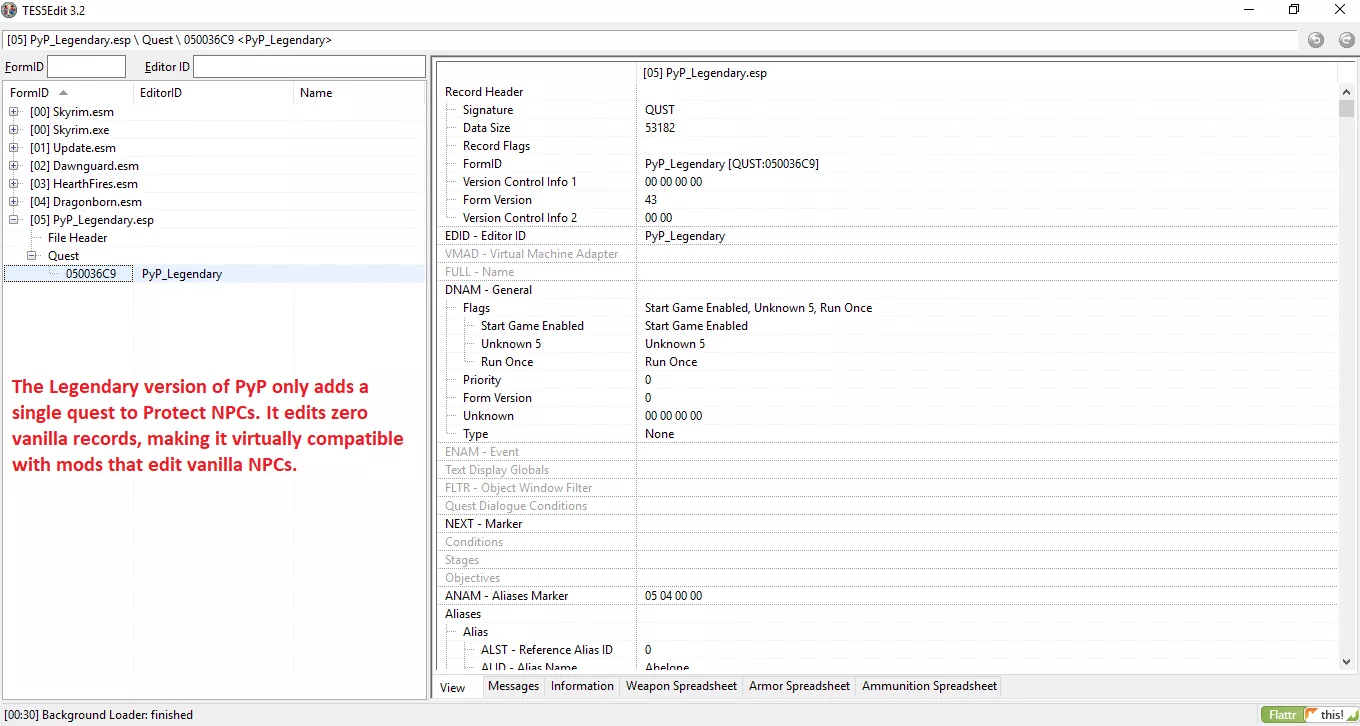
Task: Open the Weapon Spreadsheet tab
Action: point(681,686)
